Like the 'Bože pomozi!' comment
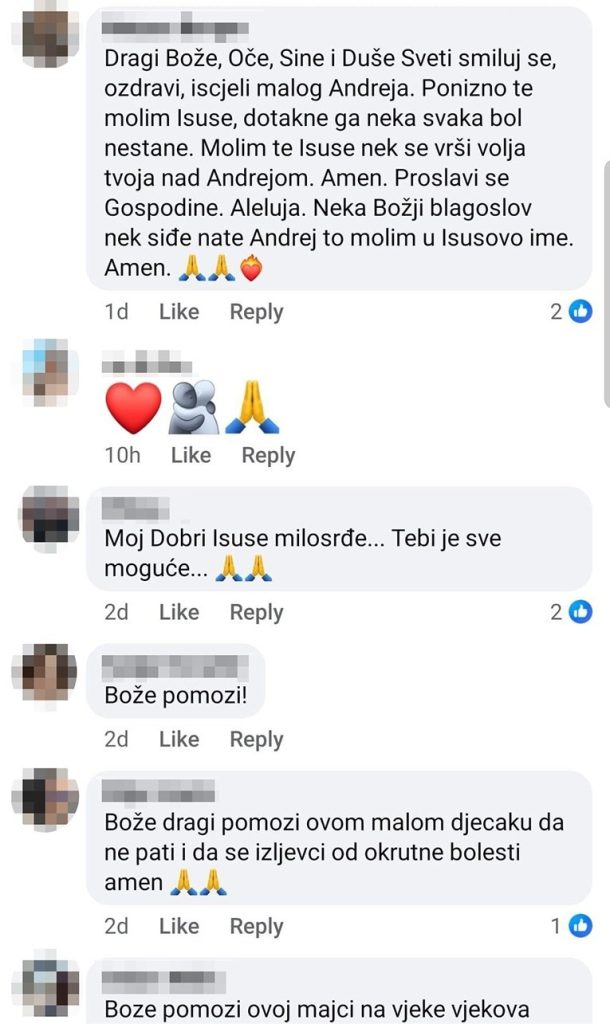This screenshot has width=610, height=1024. point(179,739)
